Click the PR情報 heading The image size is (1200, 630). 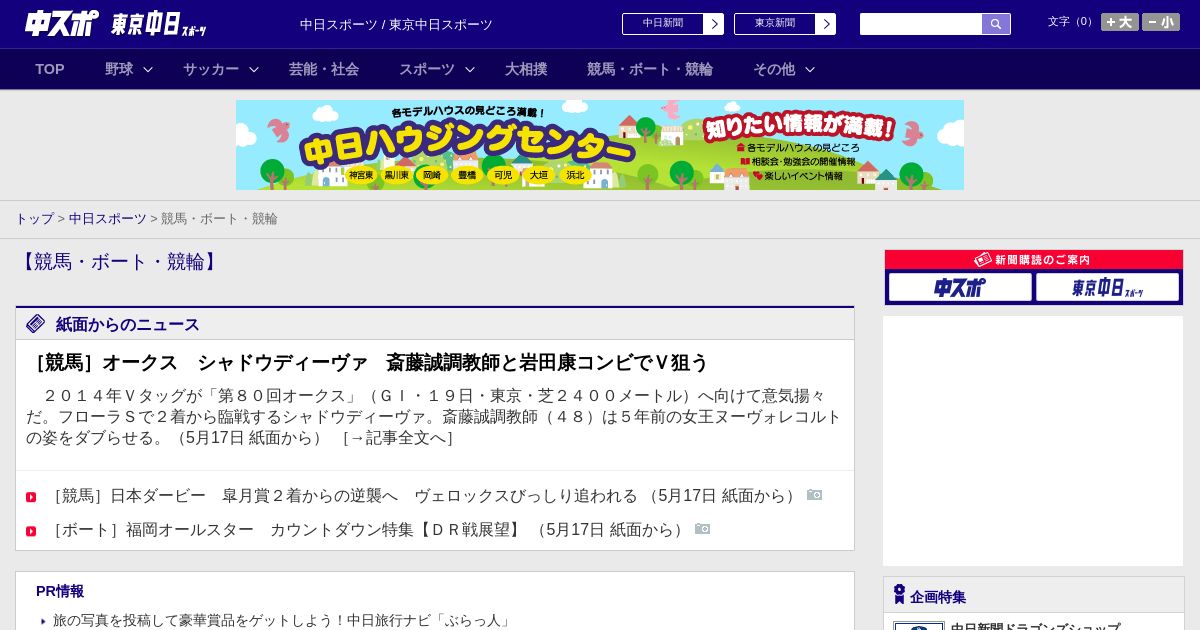[60, 591]
